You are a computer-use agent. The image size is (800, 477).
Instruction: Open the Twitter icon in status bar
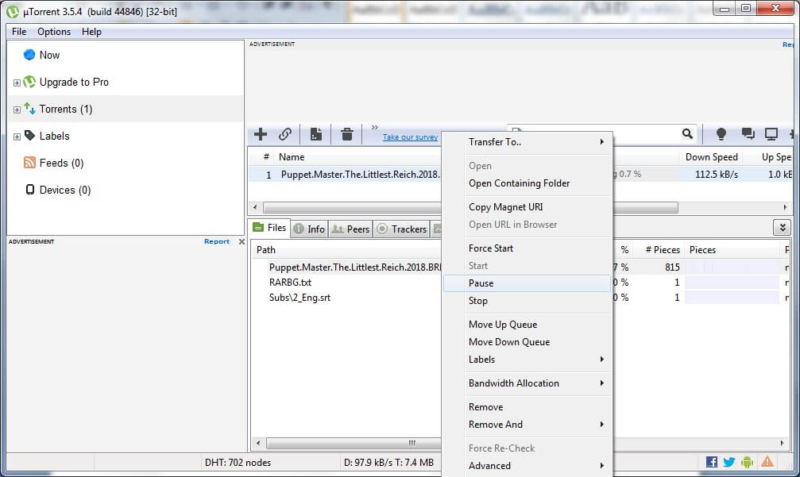coord(729,462)
